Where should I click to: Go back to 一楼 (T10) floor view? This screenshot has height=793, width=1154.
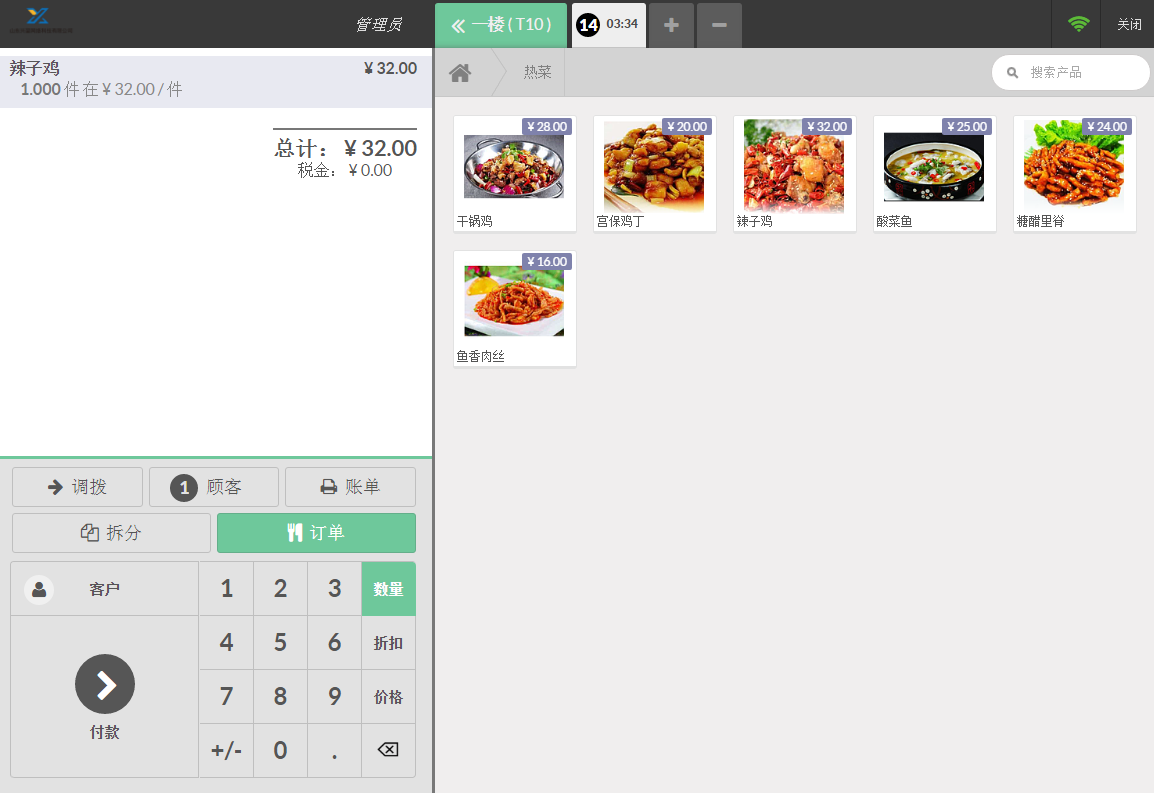501,25
